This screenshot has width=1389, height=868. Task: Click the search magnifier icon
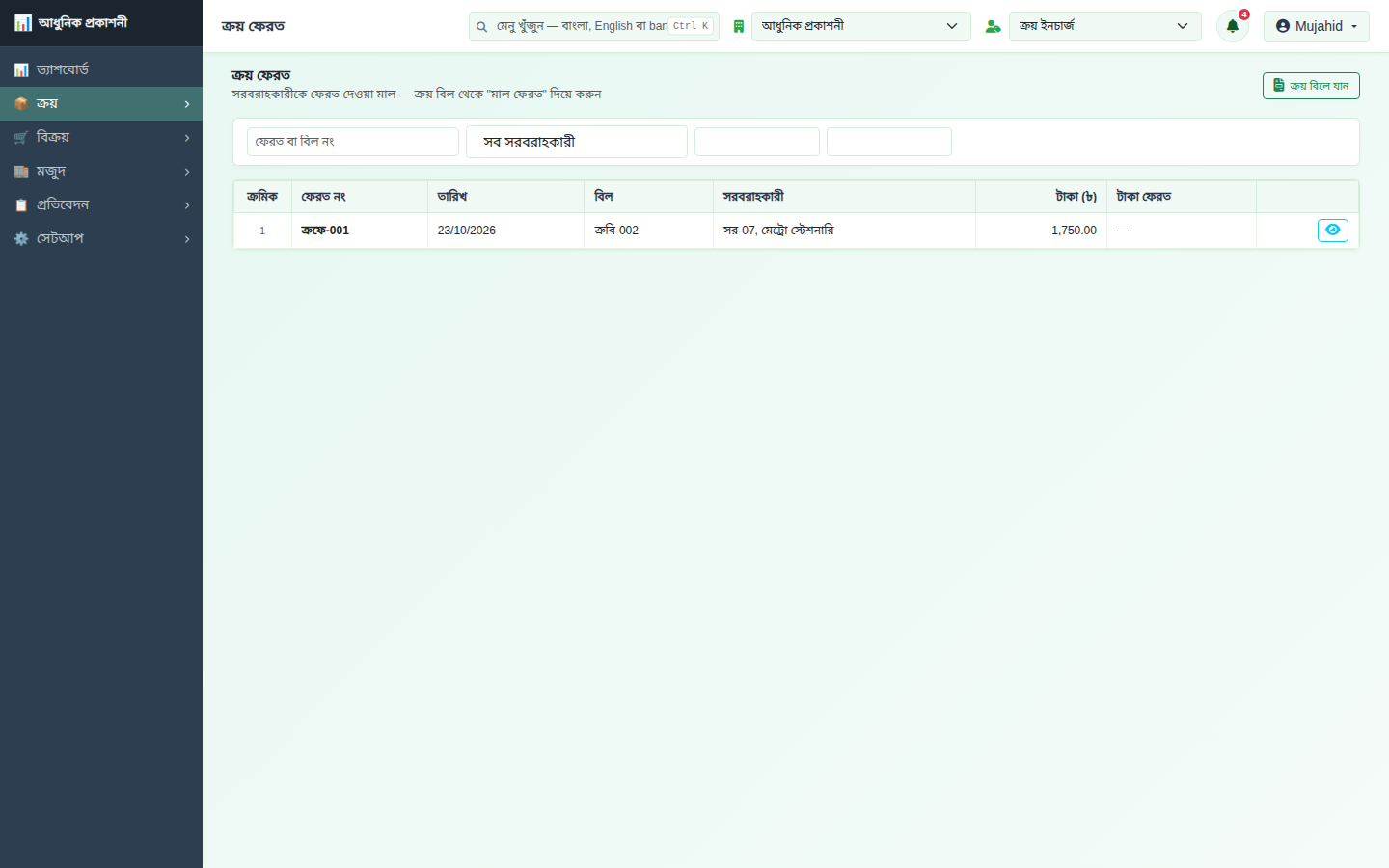pos(481,27)
